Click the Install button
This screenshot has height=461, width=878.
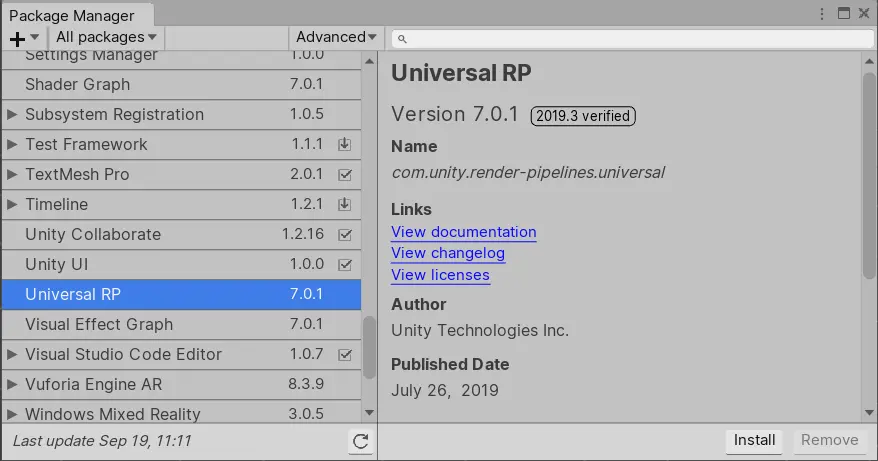(754, 440)
